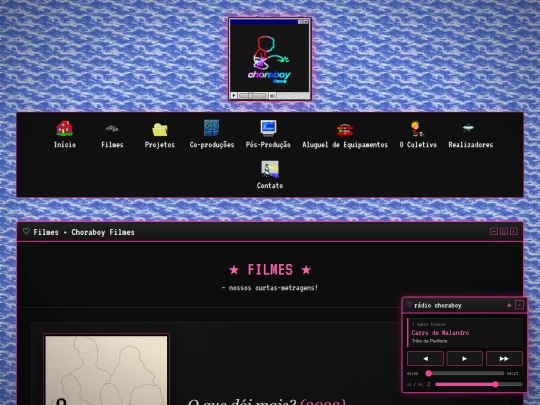Open the O Coletivo character icon
This screenshot has height=405, width=540.
[x=417, y=128]
